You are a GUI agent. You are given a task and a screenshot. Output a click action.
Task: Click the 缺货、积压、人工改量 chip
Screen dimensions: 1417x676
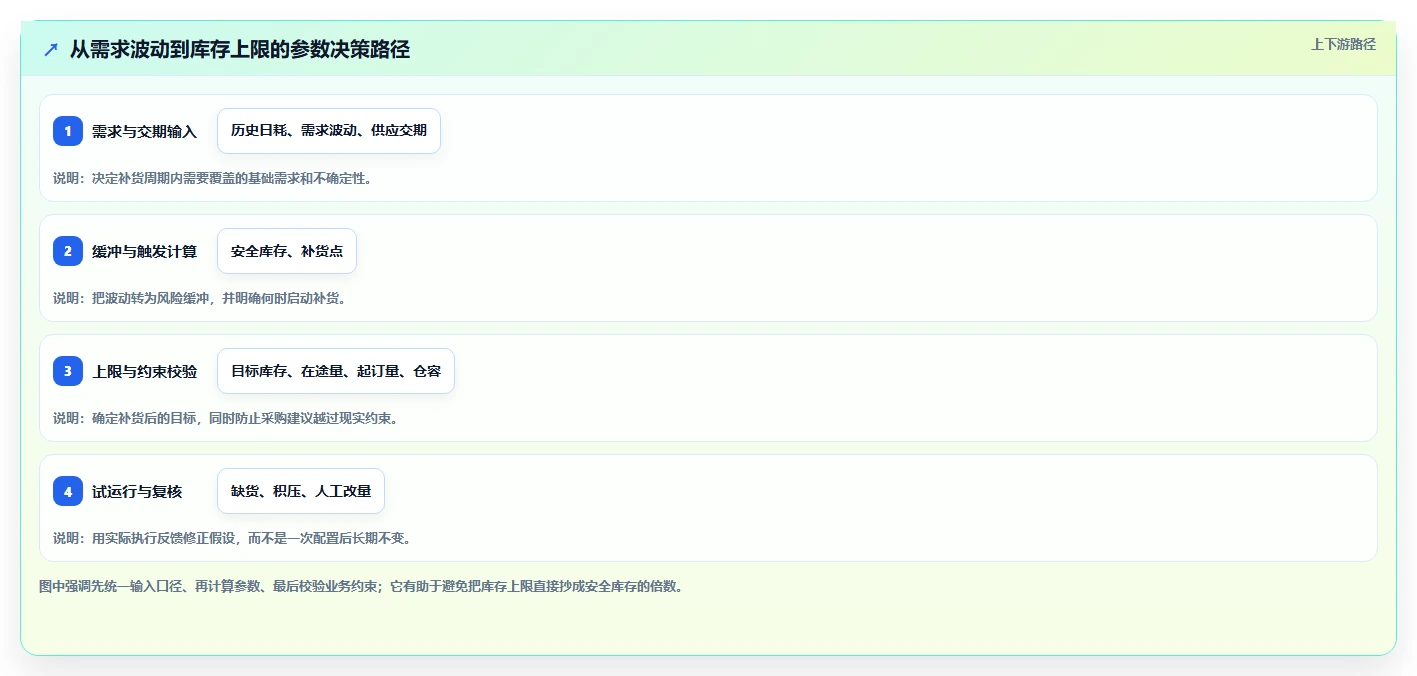coord(301,491)
